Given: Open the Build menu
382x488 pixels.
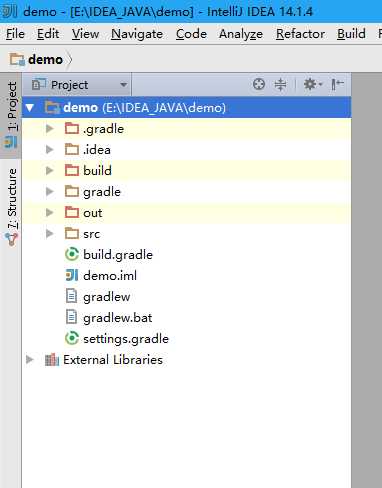Looking at the screenshot, I should (x=351, y=34).
